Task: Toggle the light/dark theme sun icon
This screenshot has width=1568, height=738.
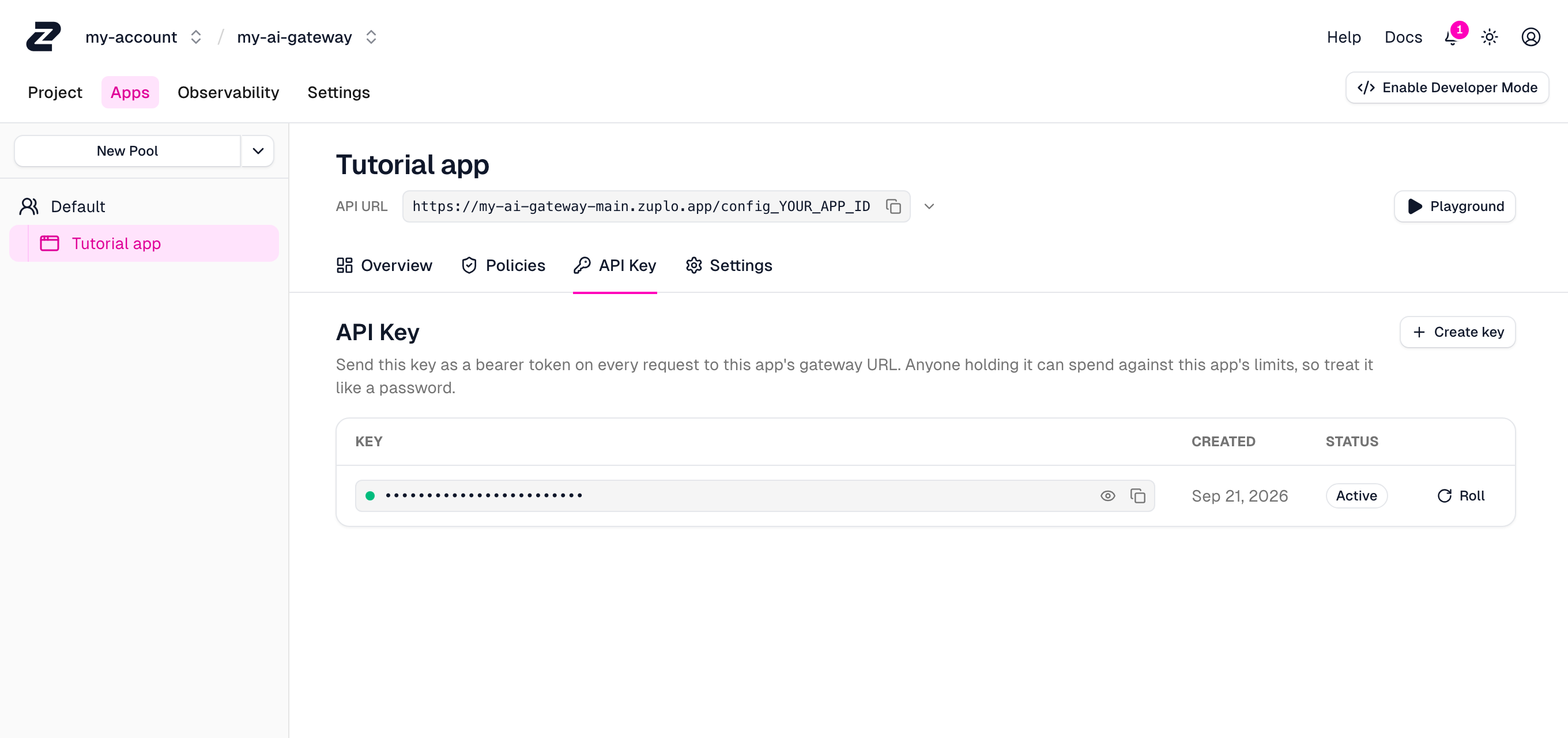Action: tap(1490, 37)
